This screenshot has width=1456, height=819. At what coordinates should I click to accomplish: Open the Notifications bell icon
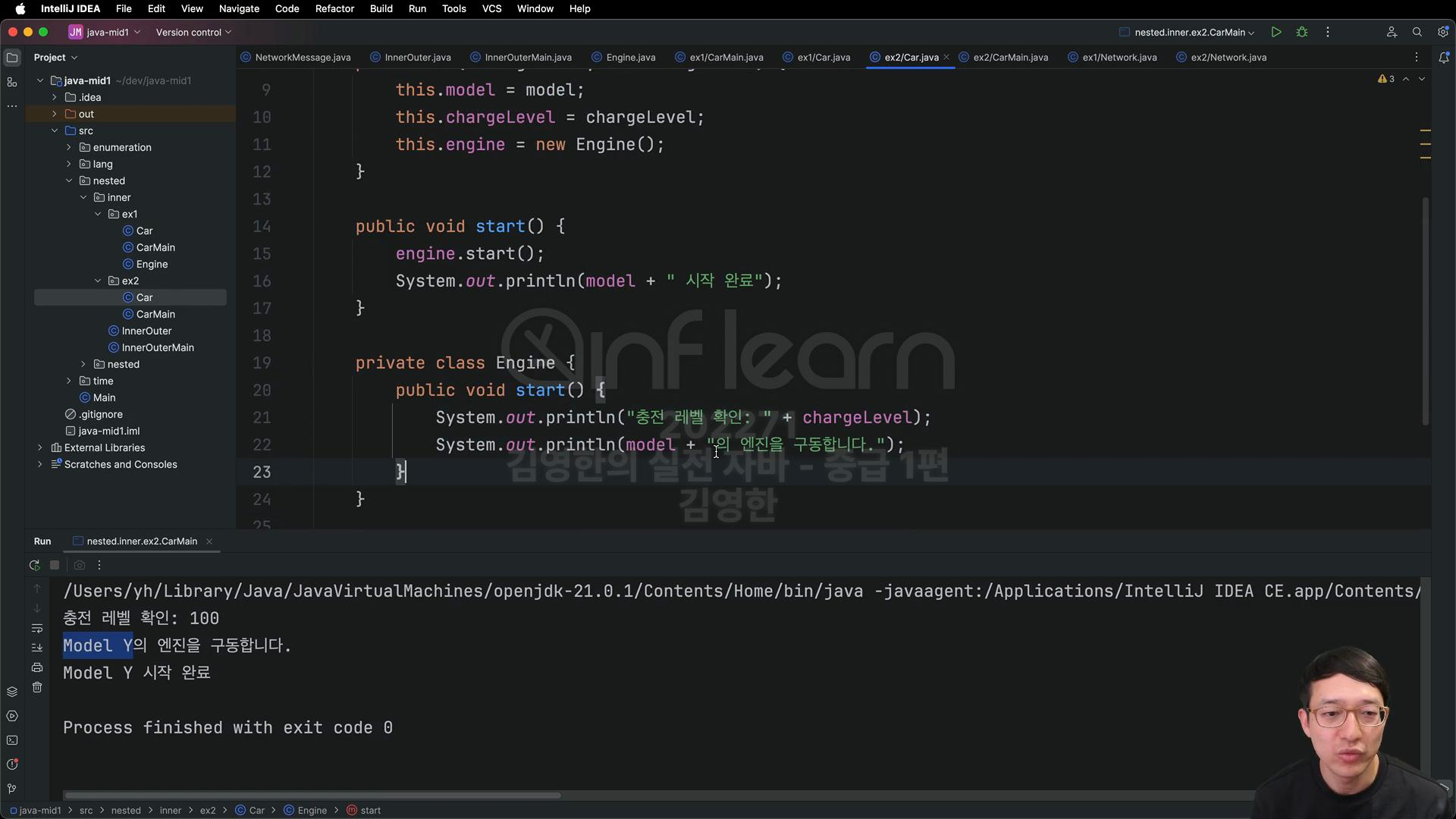point(1444,58)
